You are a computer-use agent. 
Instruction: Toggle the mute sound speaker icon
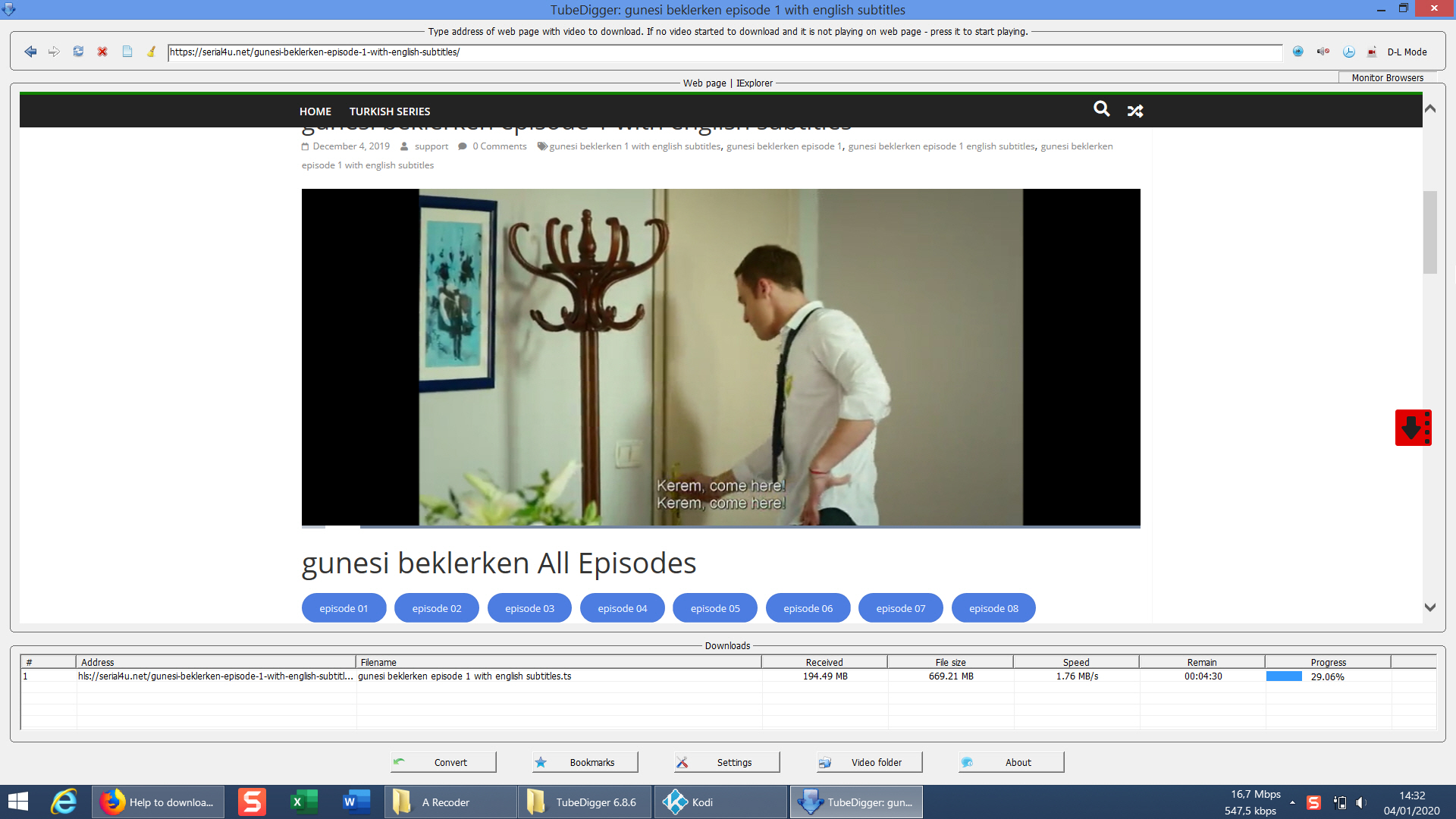(x=1323, y=52)
